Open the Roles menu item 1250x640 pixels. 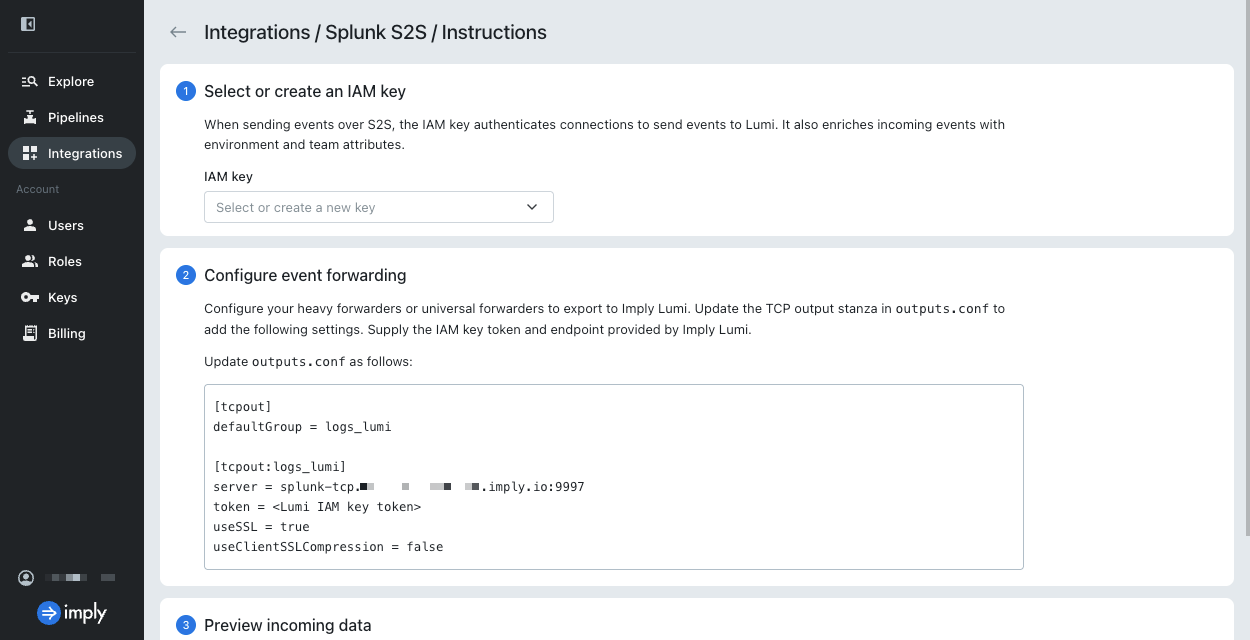coord(72,262)
